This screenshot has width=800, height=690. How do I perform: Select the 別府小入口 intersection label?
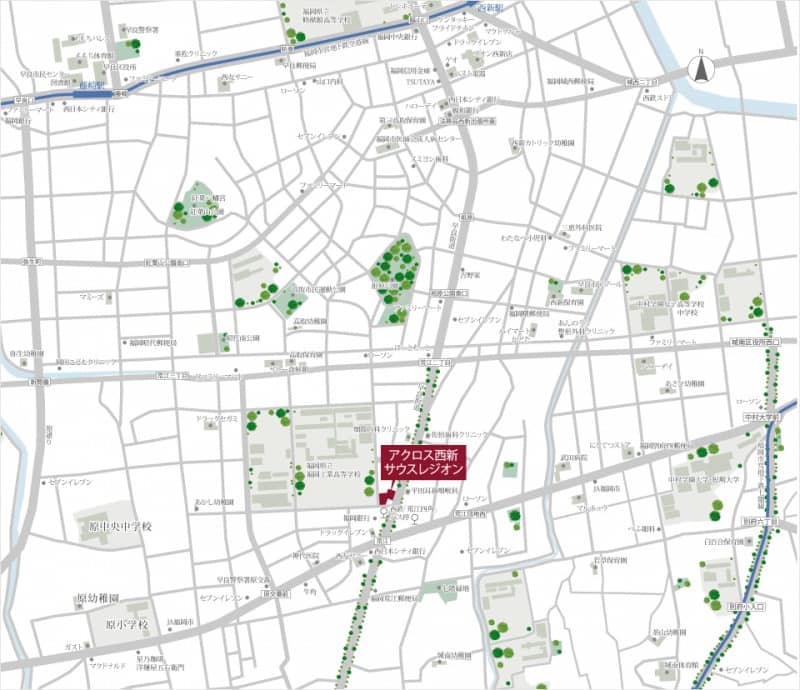coord(746,606)
